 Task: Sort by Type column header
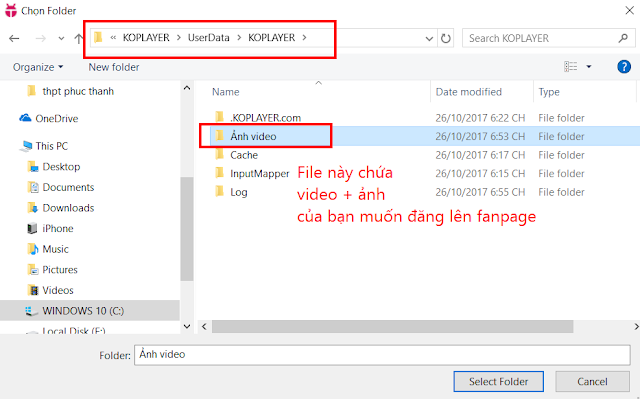point(549,92)
